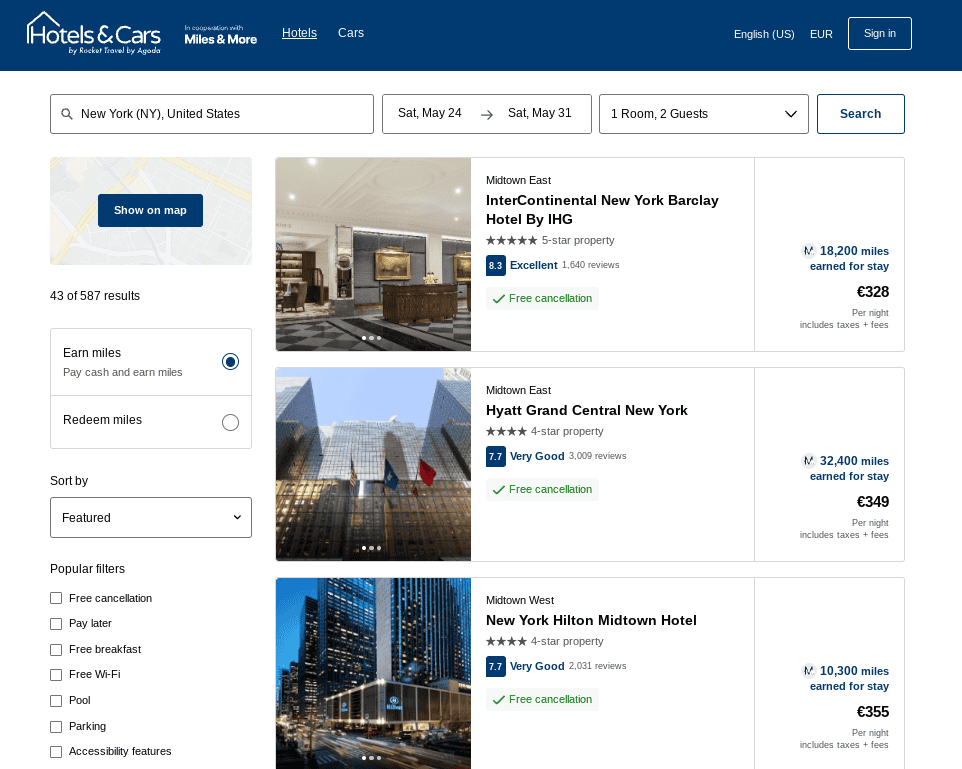
Task: Open the English (US) language selector
Action: tap(764, 34)
